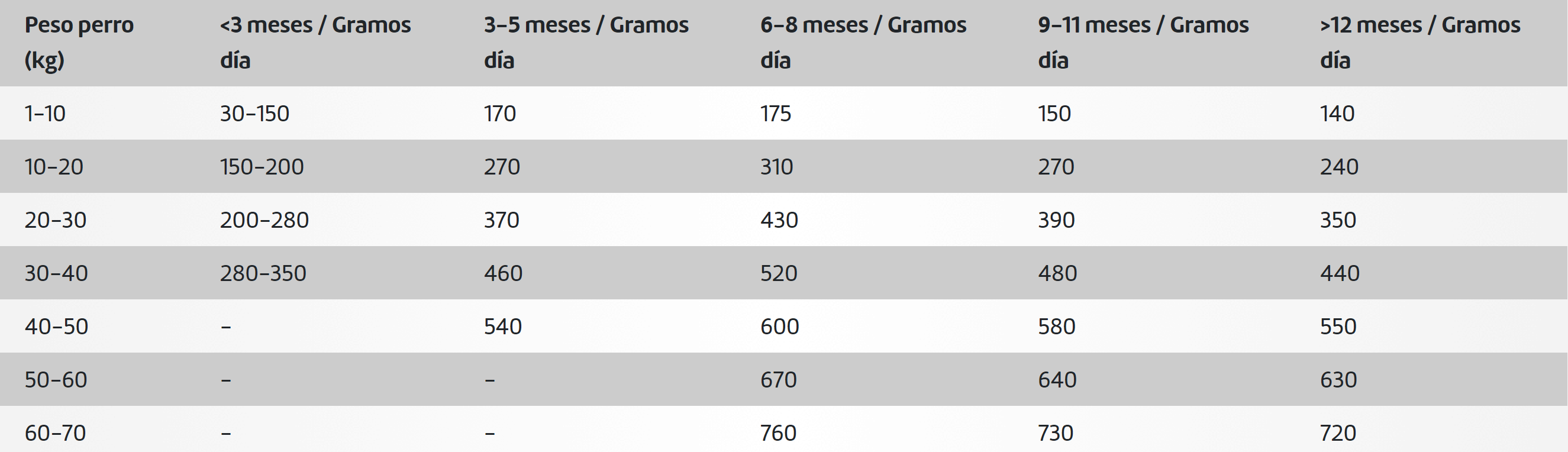
Task: Click the '20–30' weight row label
Action: point(56,220)
